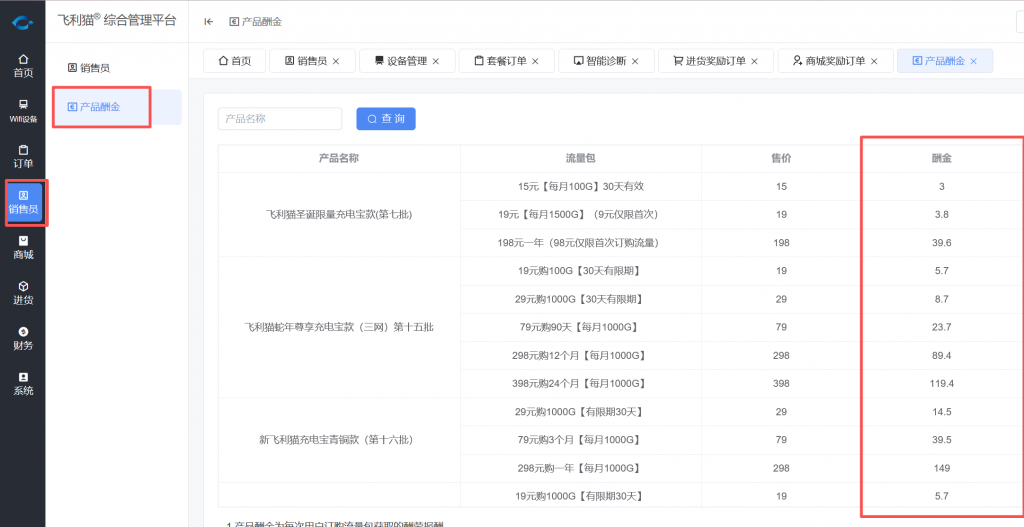Image resolution: width=1024 pixels, height=527 pixels.
Task: Click the 149 commission value
Action: tap(942, 468)
